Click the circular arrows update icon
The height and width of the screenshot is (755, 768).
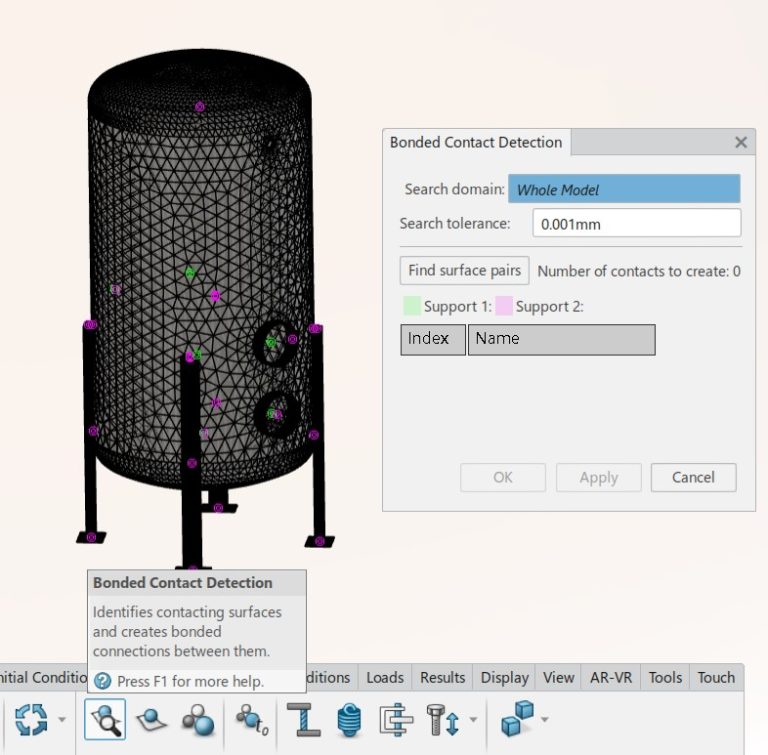click(31, 719)
